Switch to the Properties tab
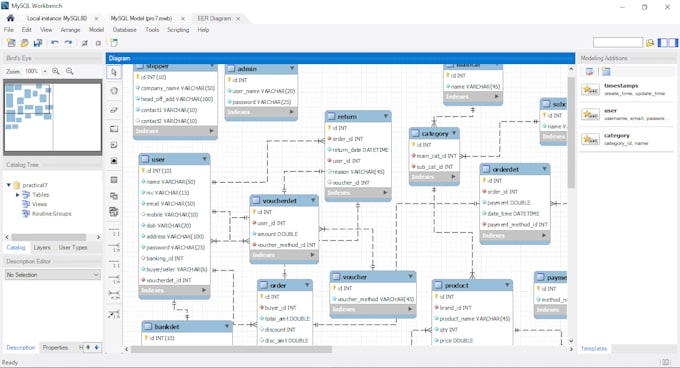Viewport: 680px width, 368px height. coord(55,347)
